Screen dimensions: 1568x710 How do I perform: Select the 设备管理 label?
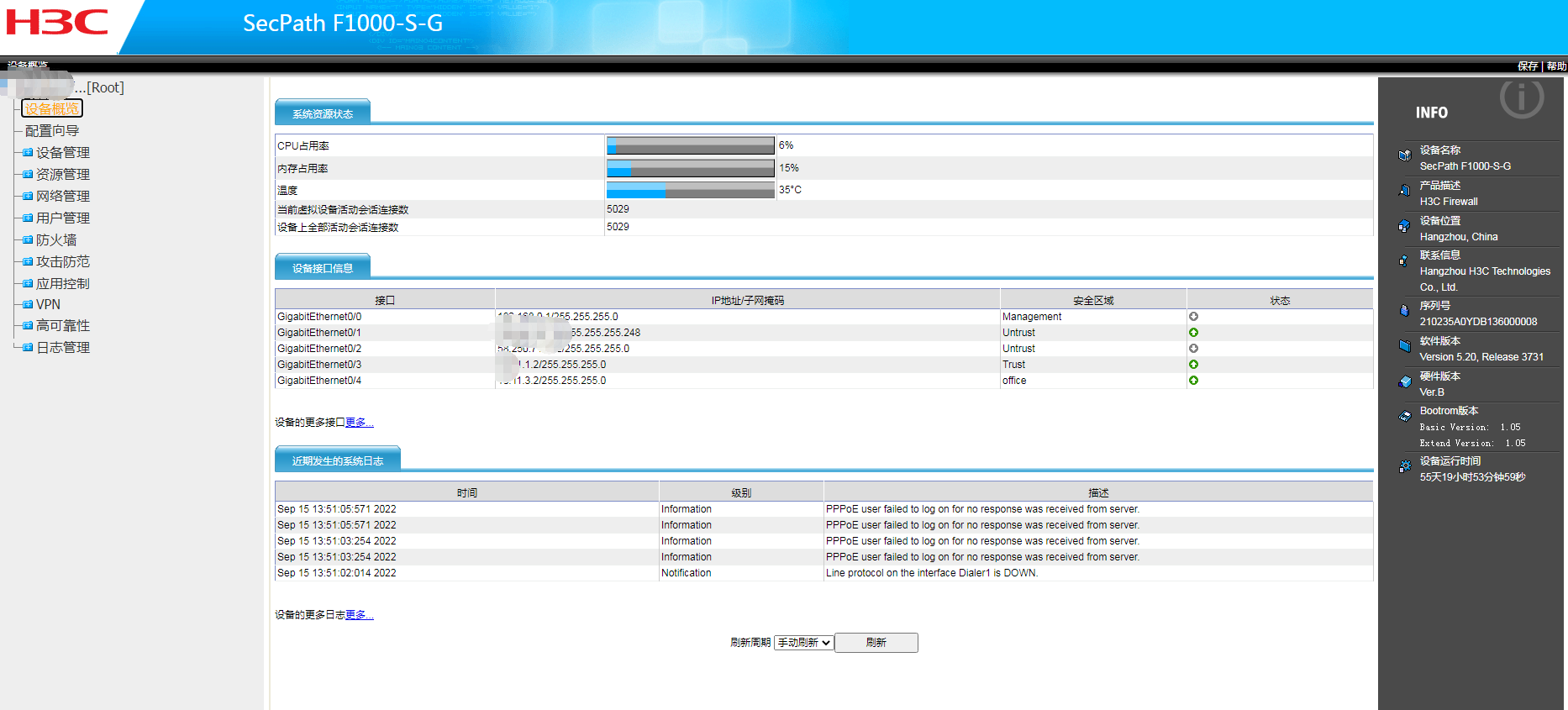coord(63,152)
